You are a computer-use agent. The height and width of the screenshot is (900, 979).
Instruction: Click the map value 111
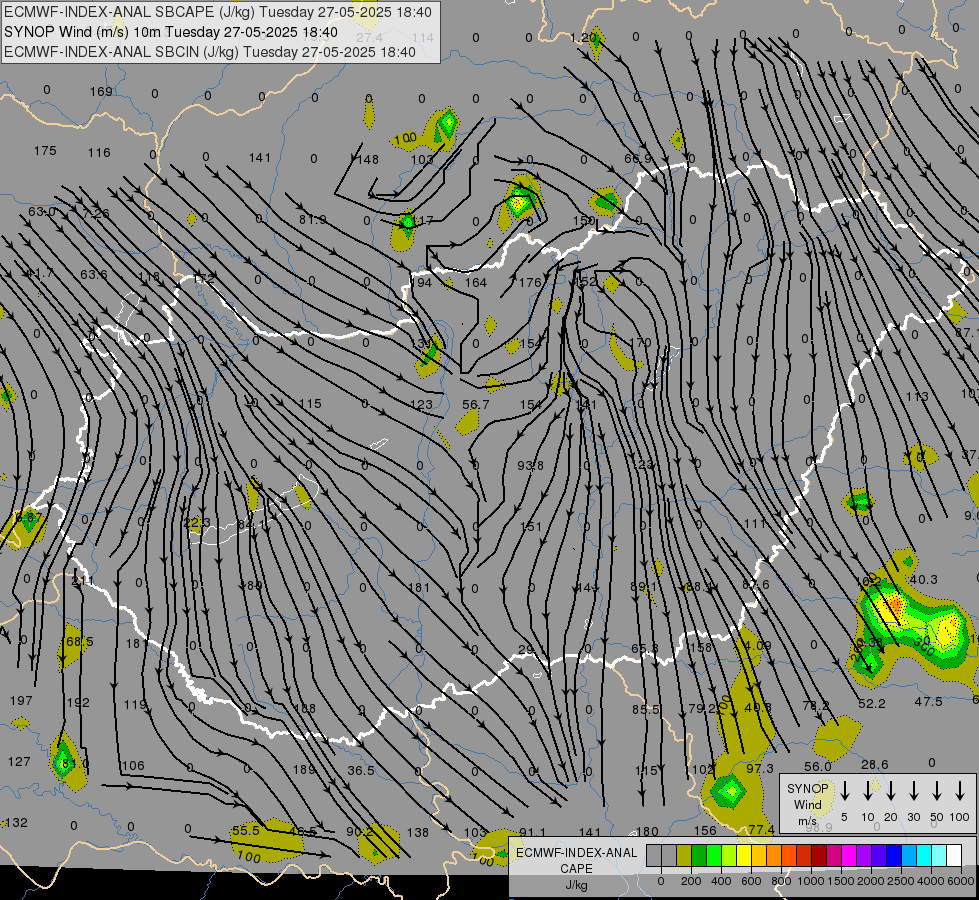coord(755,523)
